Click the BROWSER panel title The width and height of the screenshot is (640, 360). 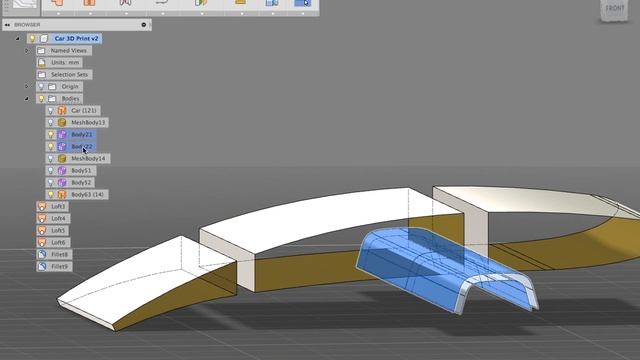(x=27, y=25)
